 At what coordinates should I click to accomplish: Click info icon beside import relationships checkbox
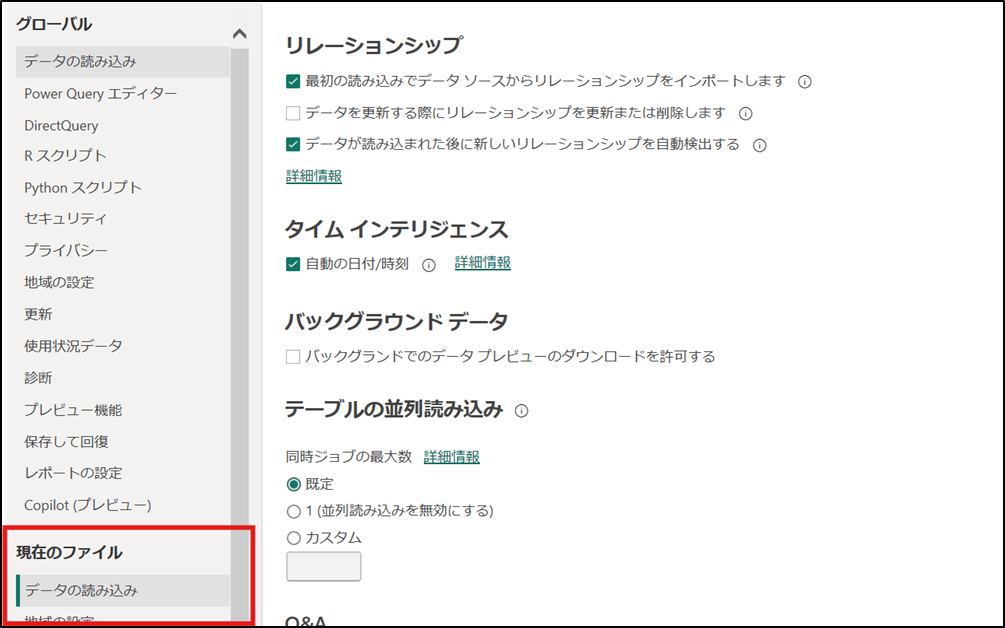pyautogui.click(x=804, y=82)
